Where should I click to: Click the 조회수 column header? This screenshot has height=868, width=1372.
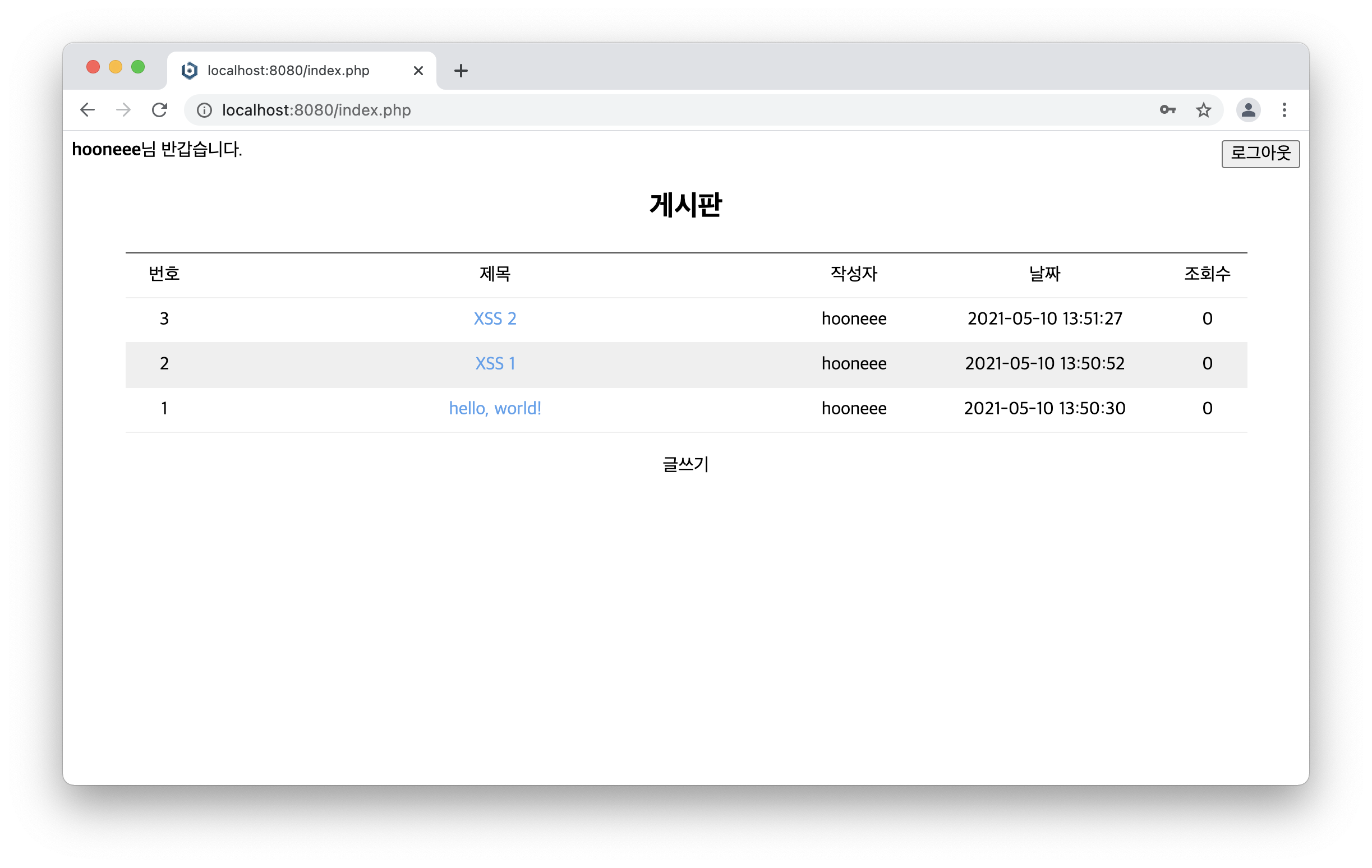(1207, 274)
